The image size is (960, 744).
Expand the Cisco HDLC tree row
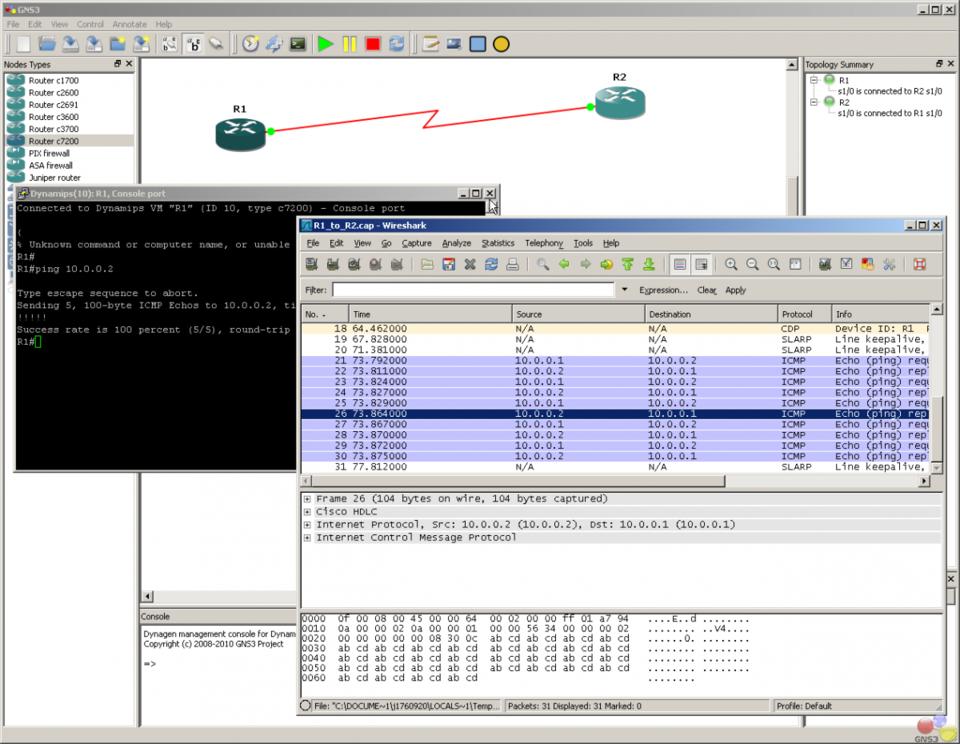pos(307,512)
